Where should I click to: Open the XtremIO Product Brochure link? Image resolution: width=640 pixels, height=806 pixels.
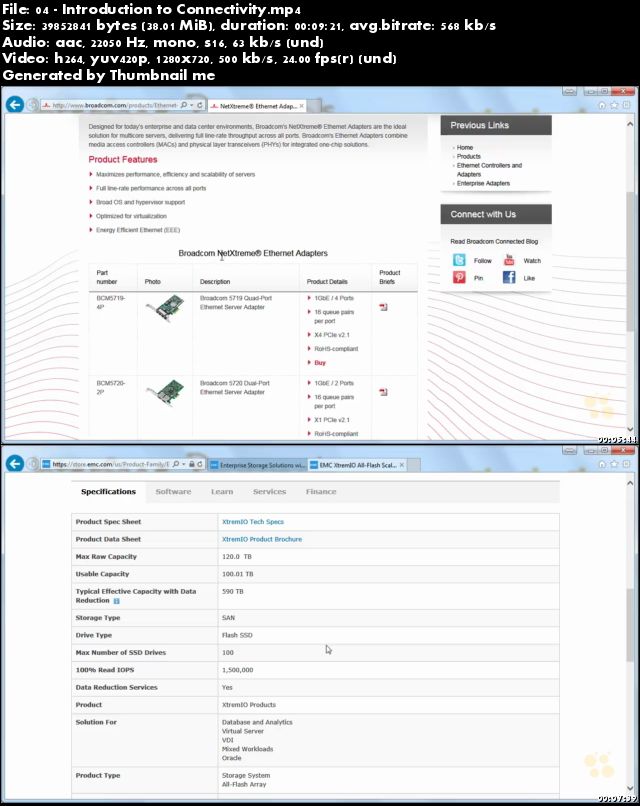click(x=262, y=539)
